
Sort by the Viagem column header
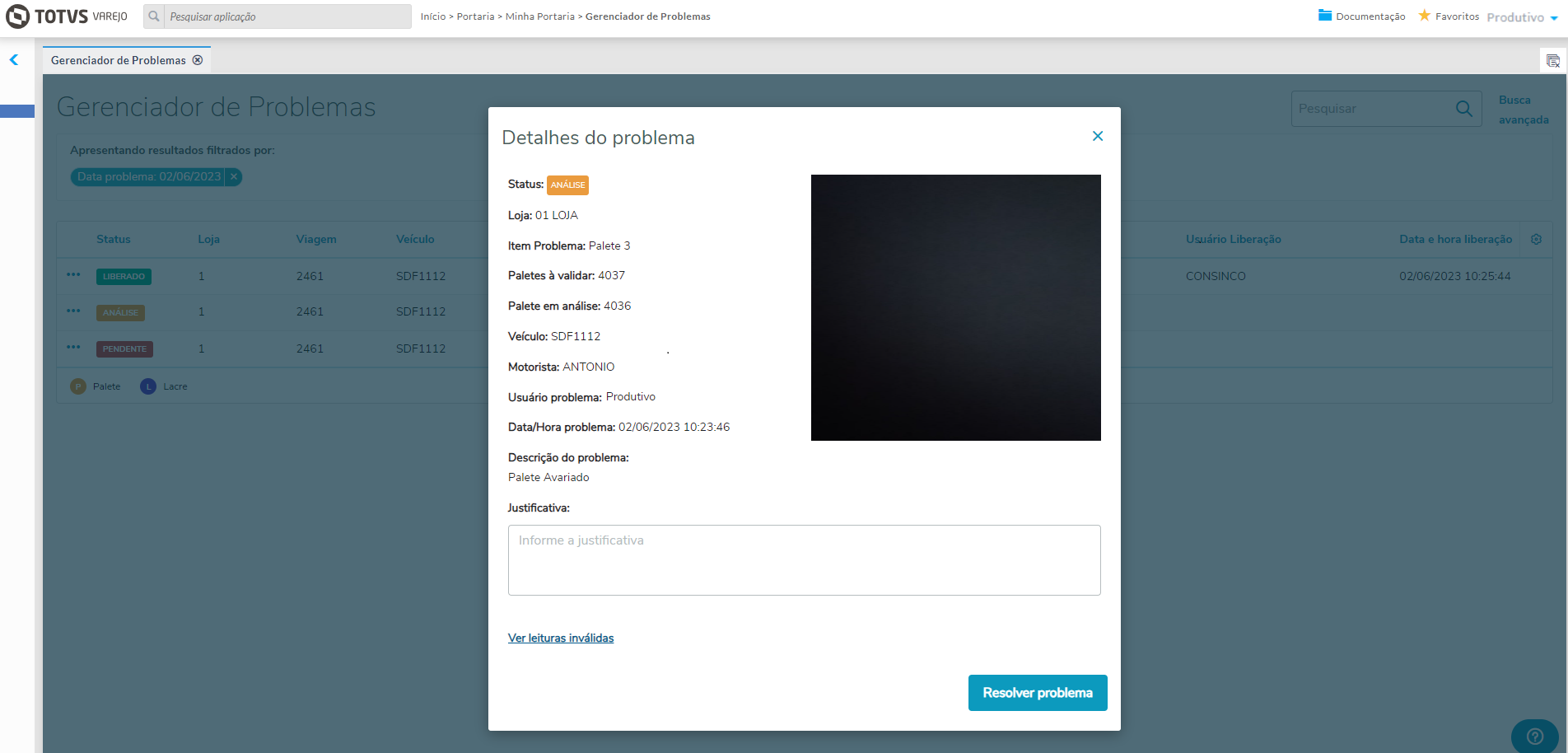click(316, 239)
